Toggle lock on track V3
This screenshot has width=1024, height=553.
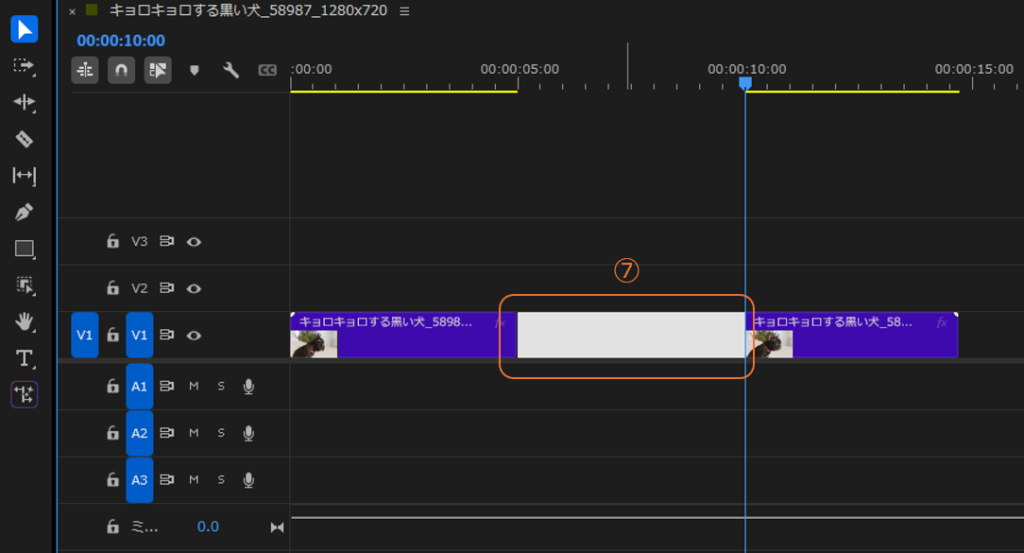[x=114, y=242]
